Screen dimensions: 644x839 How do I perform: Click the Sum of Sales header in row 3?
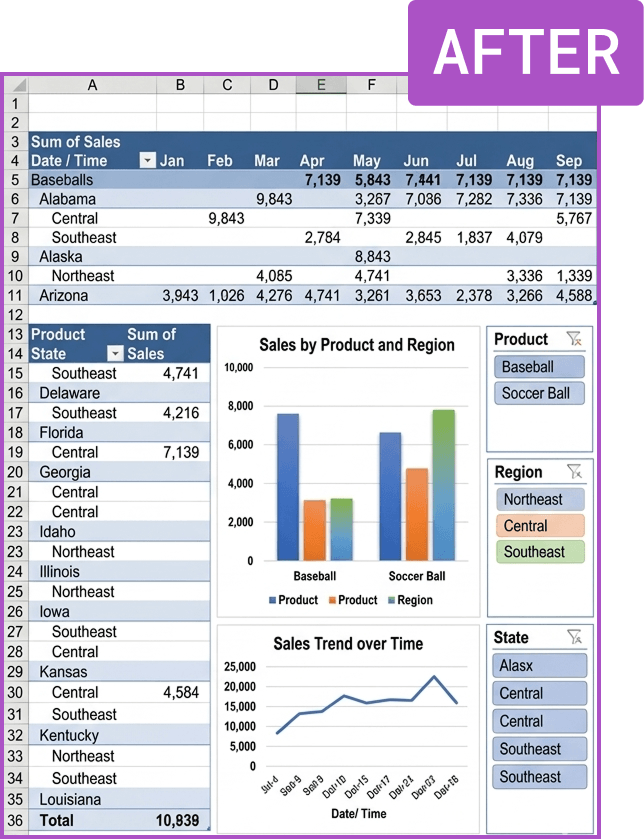point(75,142)
